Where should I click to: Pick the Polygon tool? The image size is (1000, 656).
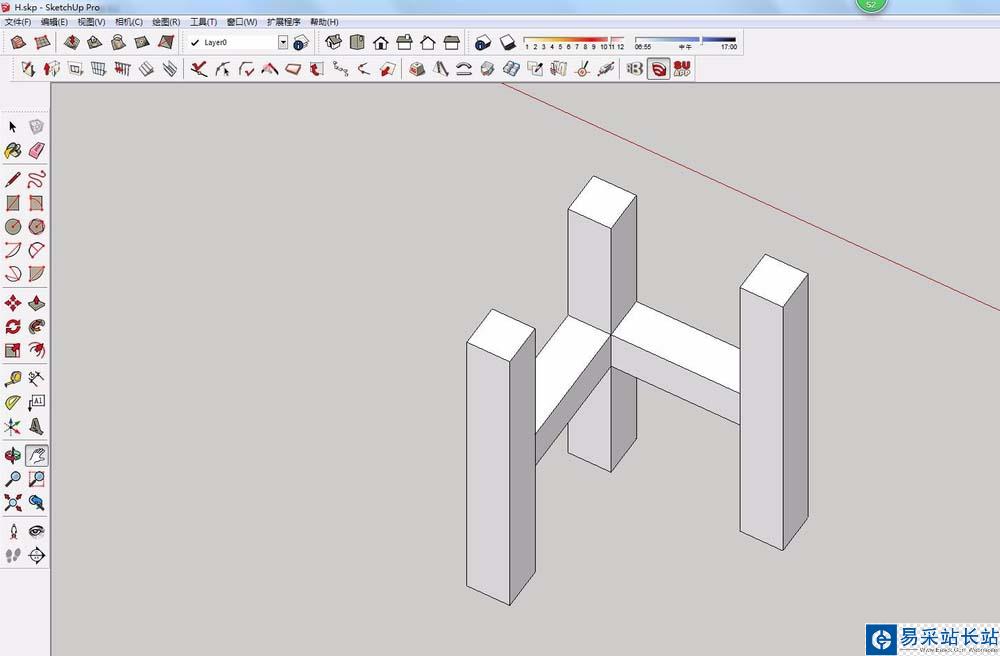pos(36,226)
